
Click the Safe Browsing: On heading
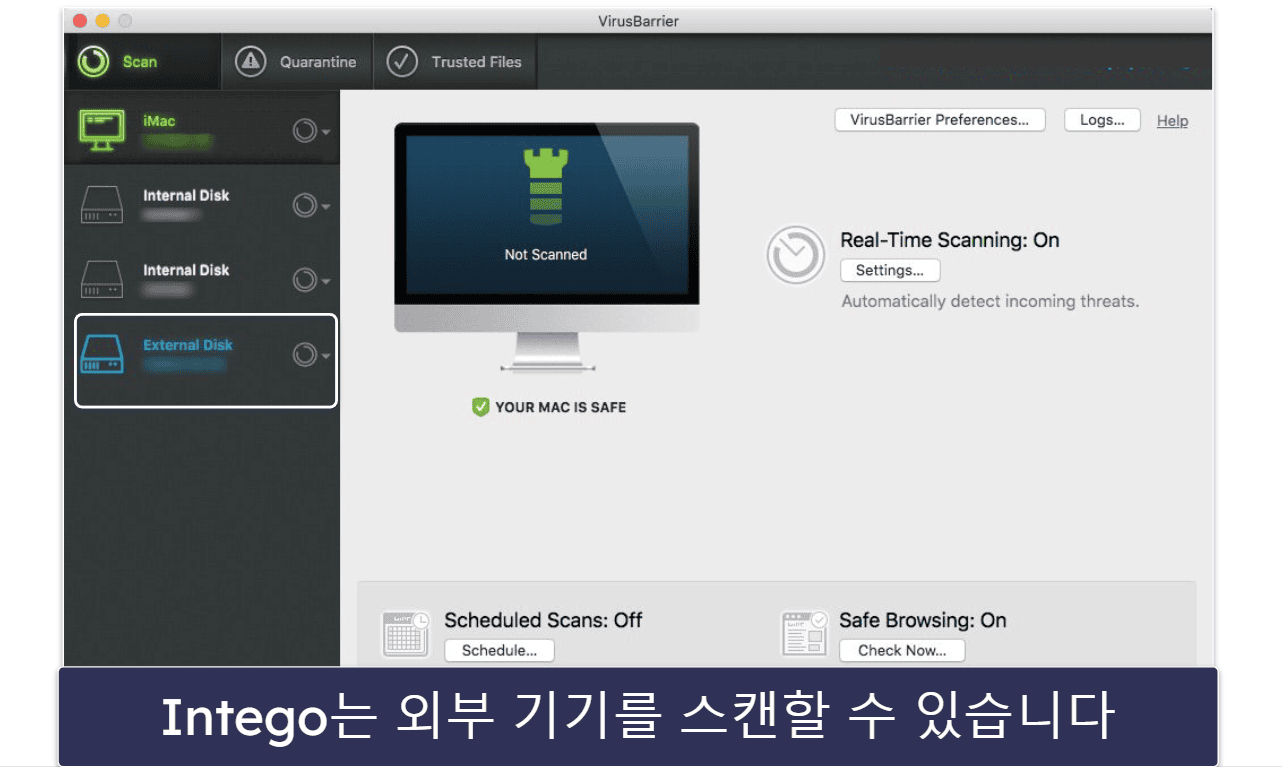click(x=923, y=620)
